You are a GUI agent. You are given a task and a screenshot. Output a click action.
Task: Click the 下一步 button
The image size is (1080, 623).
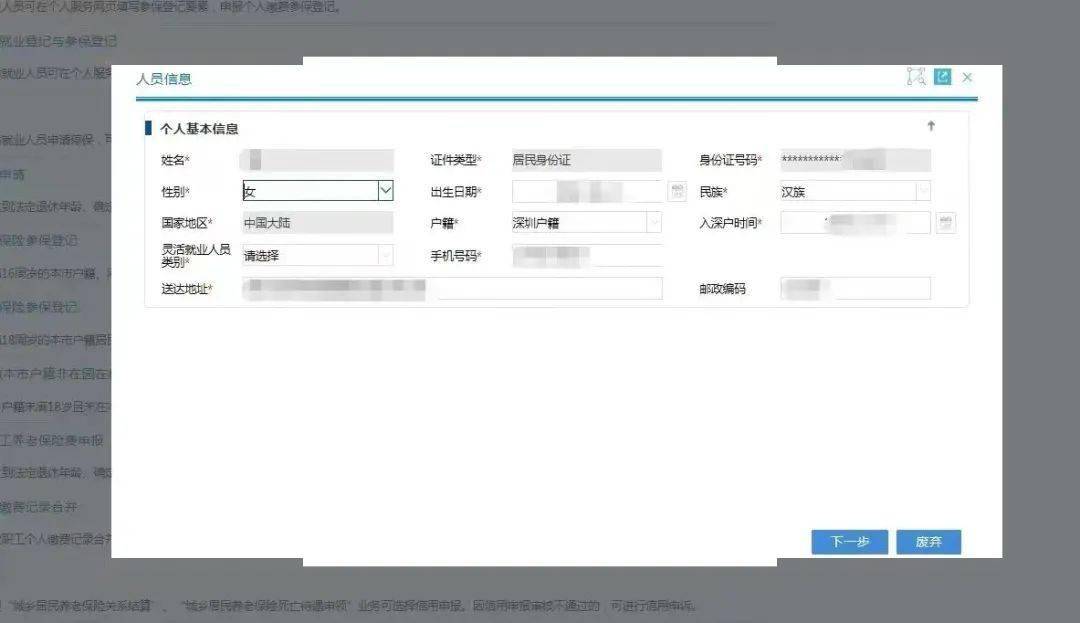(x=848, y=542)
